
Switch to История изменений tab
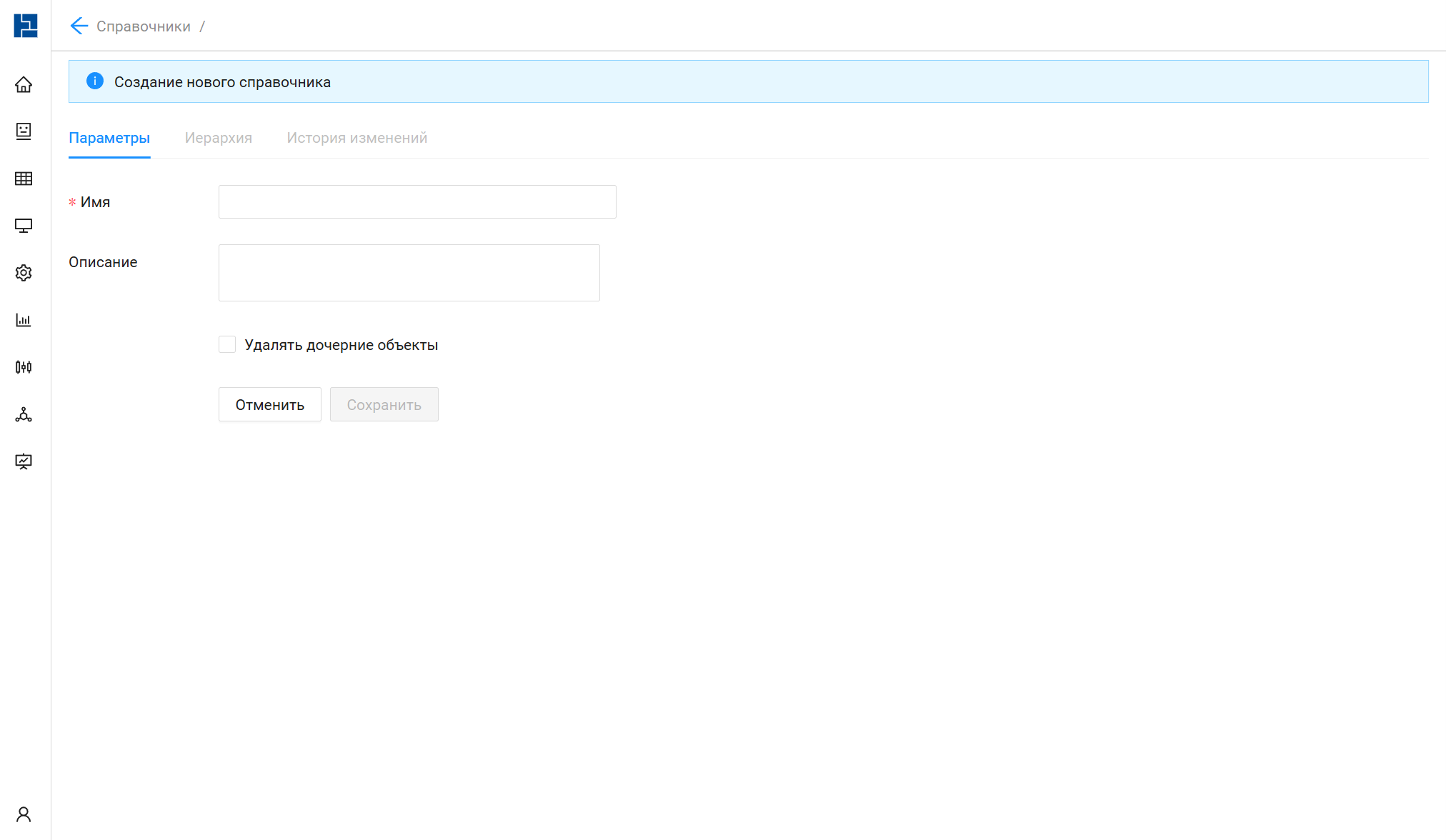pos(357,138)
